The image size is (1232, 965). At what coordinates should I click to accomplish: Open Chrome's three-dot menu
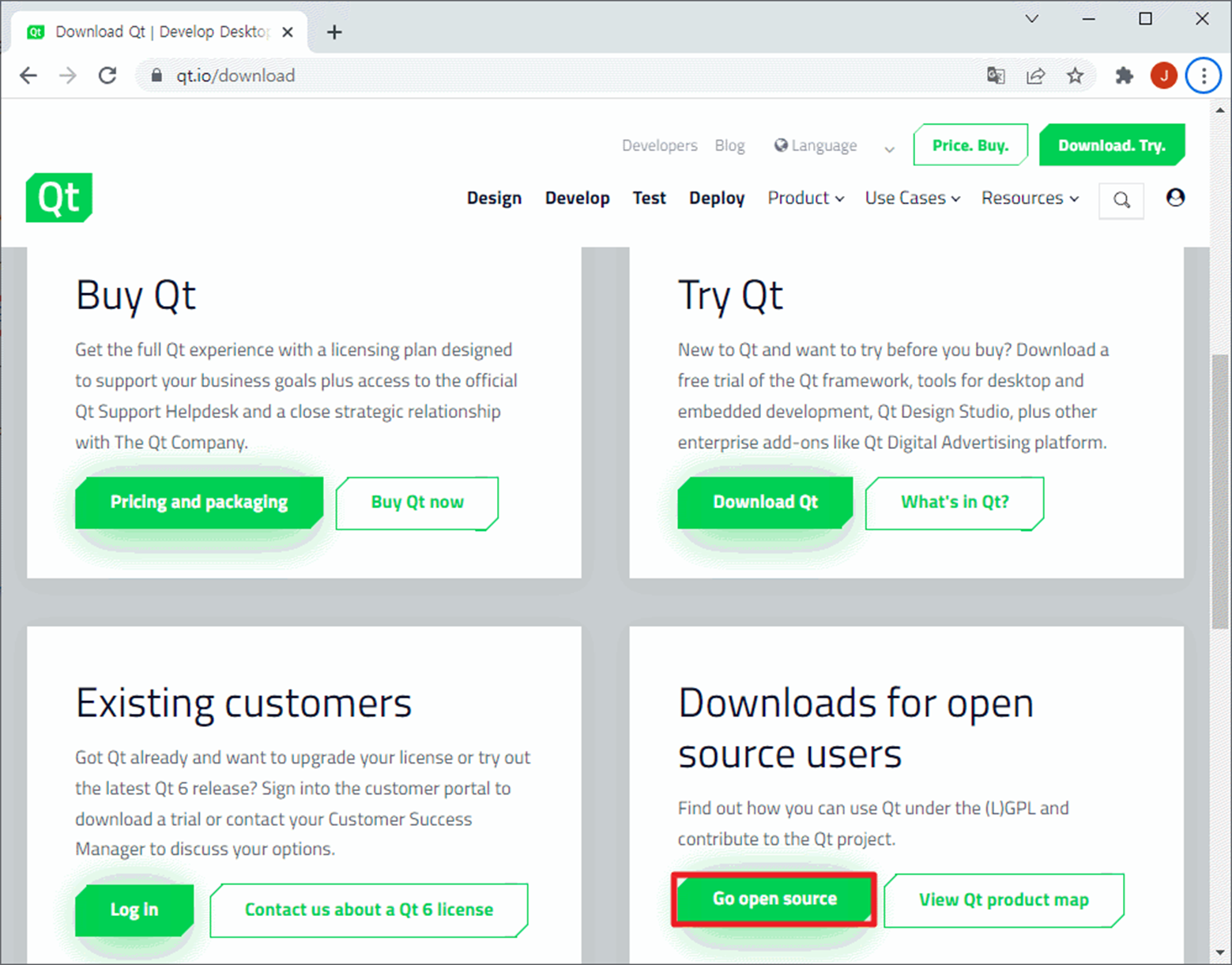1204,76
